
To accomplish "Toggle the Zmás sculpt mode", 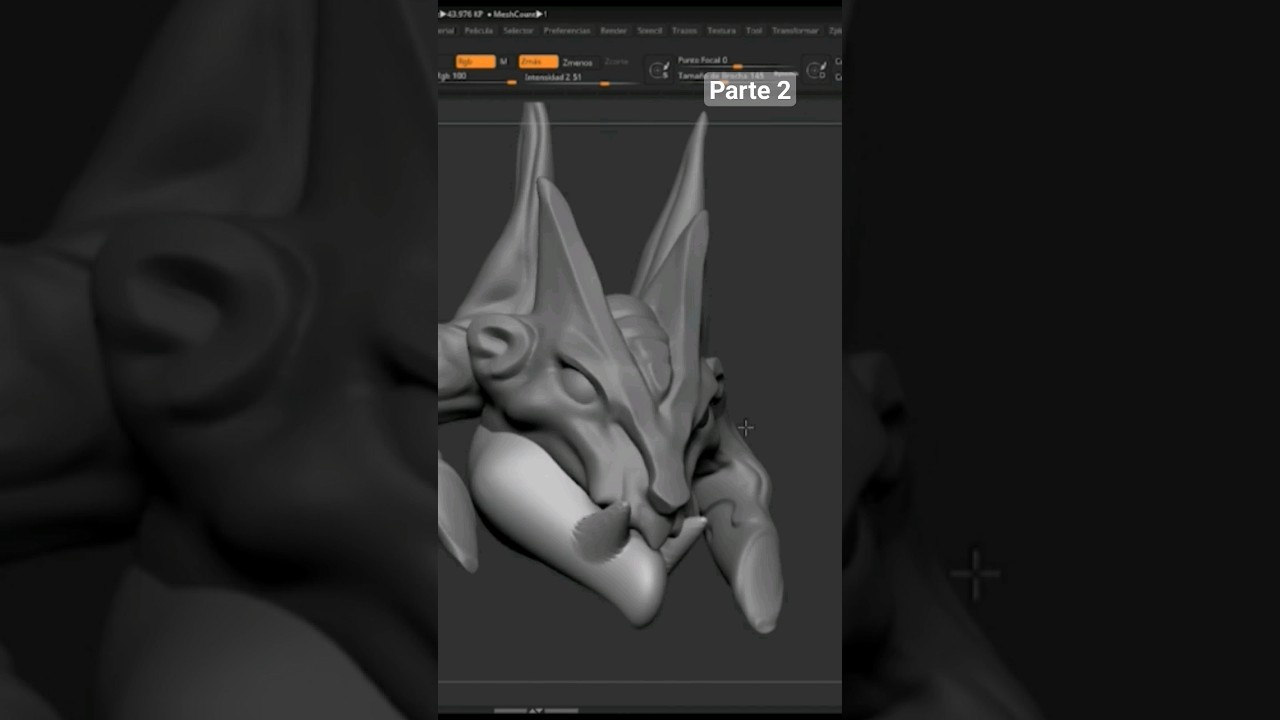I will [x=537, y=62].
